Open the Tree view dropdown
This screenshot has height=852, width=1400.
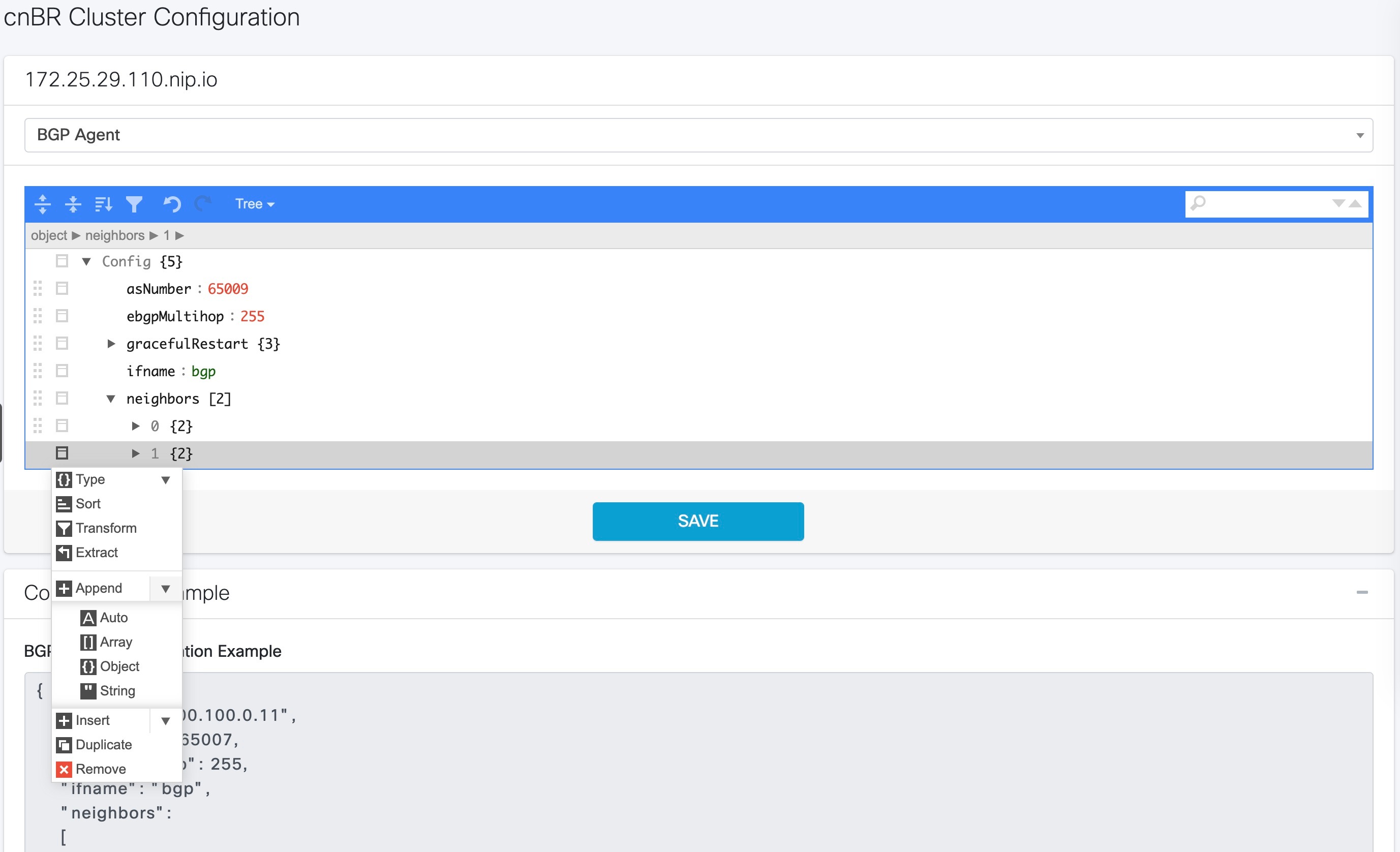tap(253, 204)
